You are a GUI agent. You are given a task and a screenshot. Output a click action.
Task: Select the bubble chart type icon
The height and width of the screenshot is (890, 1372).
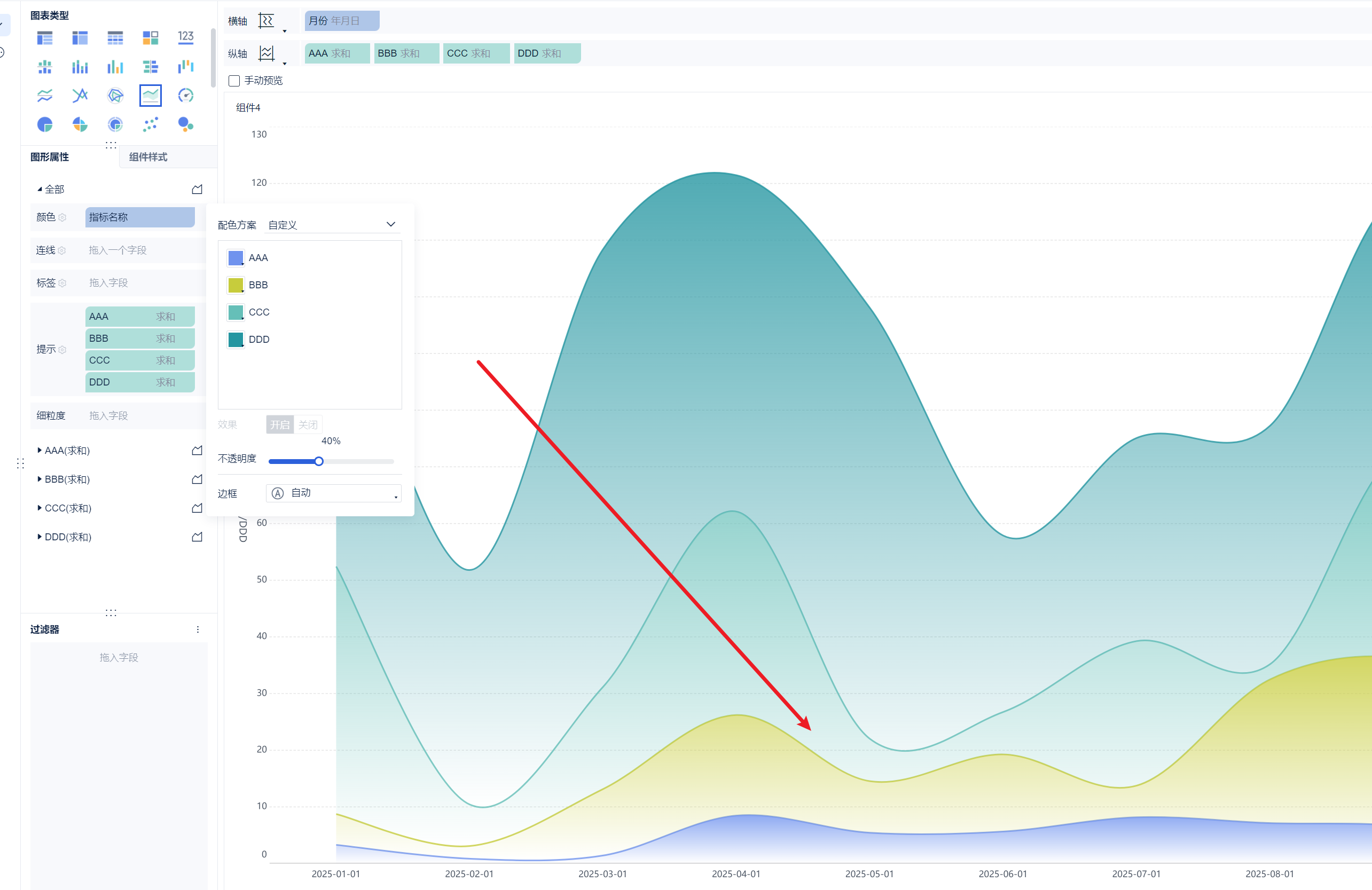click(186, 124)
